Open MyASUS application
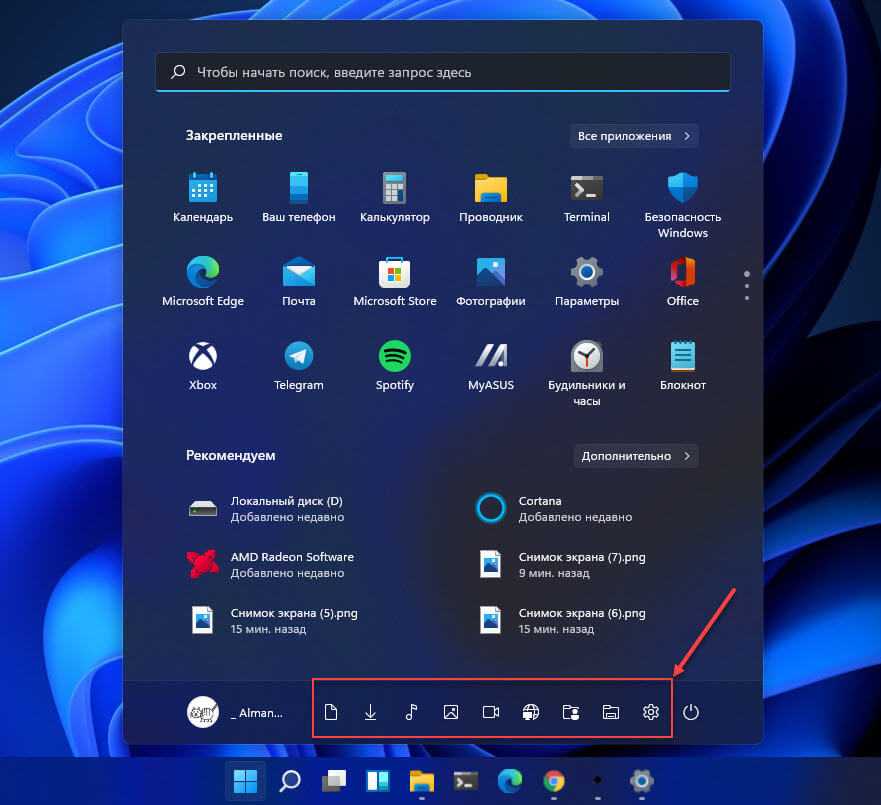Screen dimensions: 881x805 click(x=490, y=365)
